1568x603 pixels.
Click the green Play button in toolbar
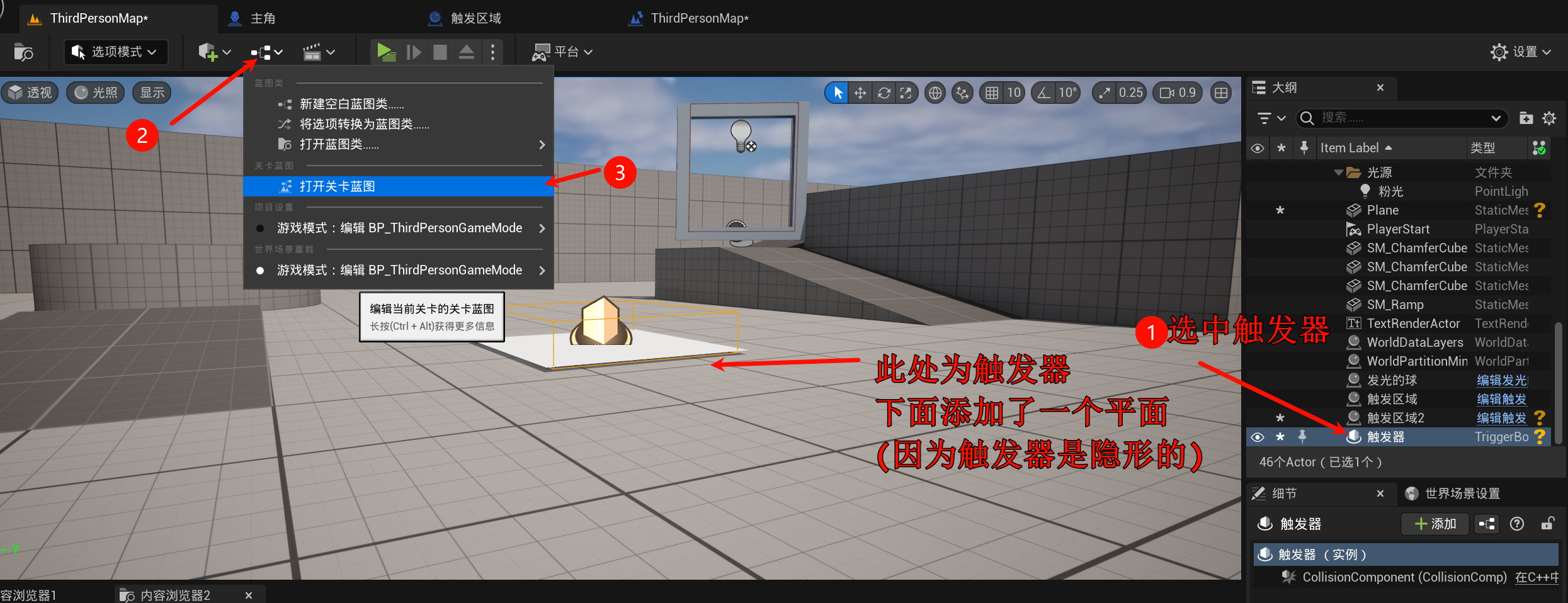(385, 52)
